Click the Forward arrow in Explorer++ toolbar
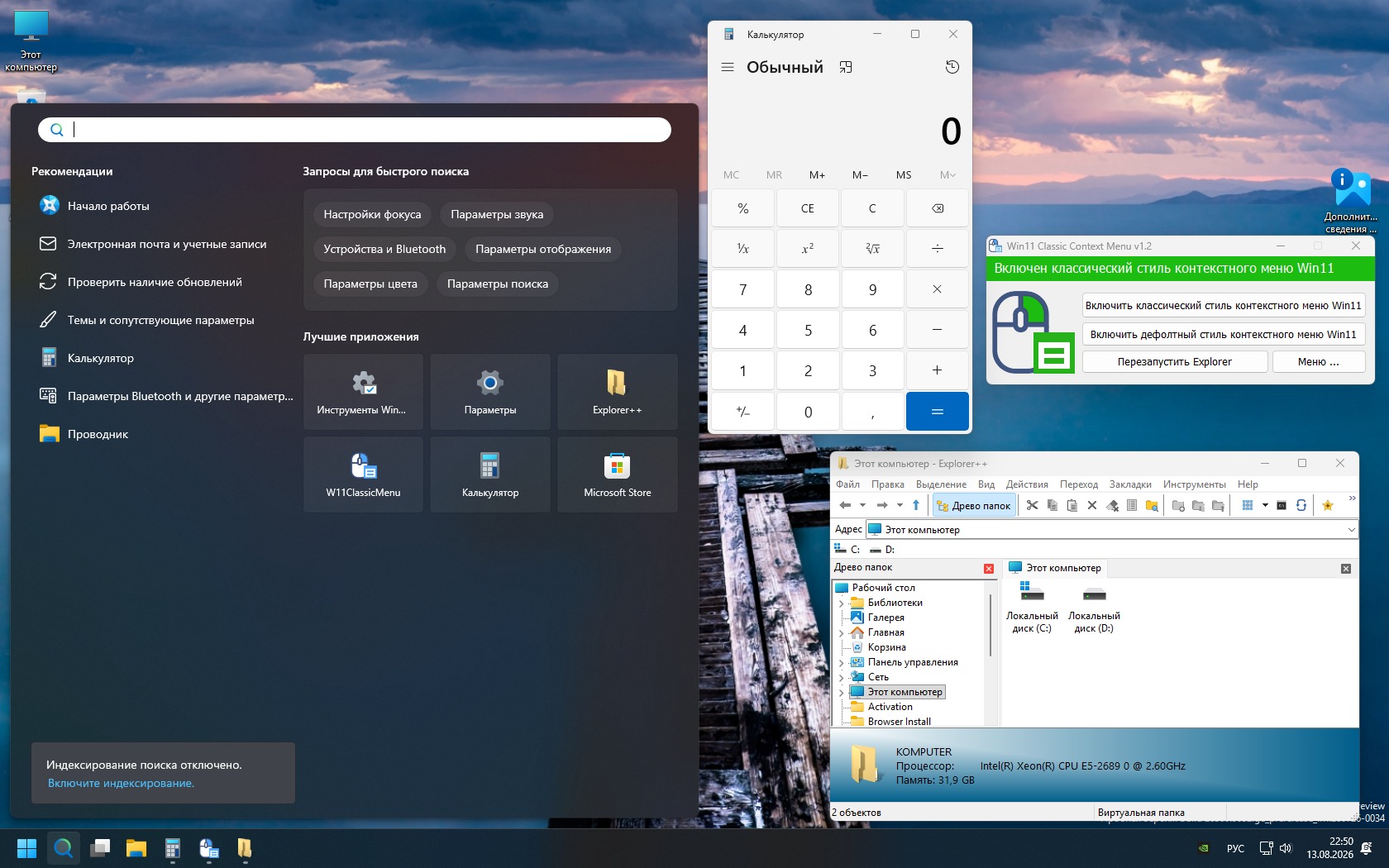This screenshot has width=1389, height=868. point(882,505)
